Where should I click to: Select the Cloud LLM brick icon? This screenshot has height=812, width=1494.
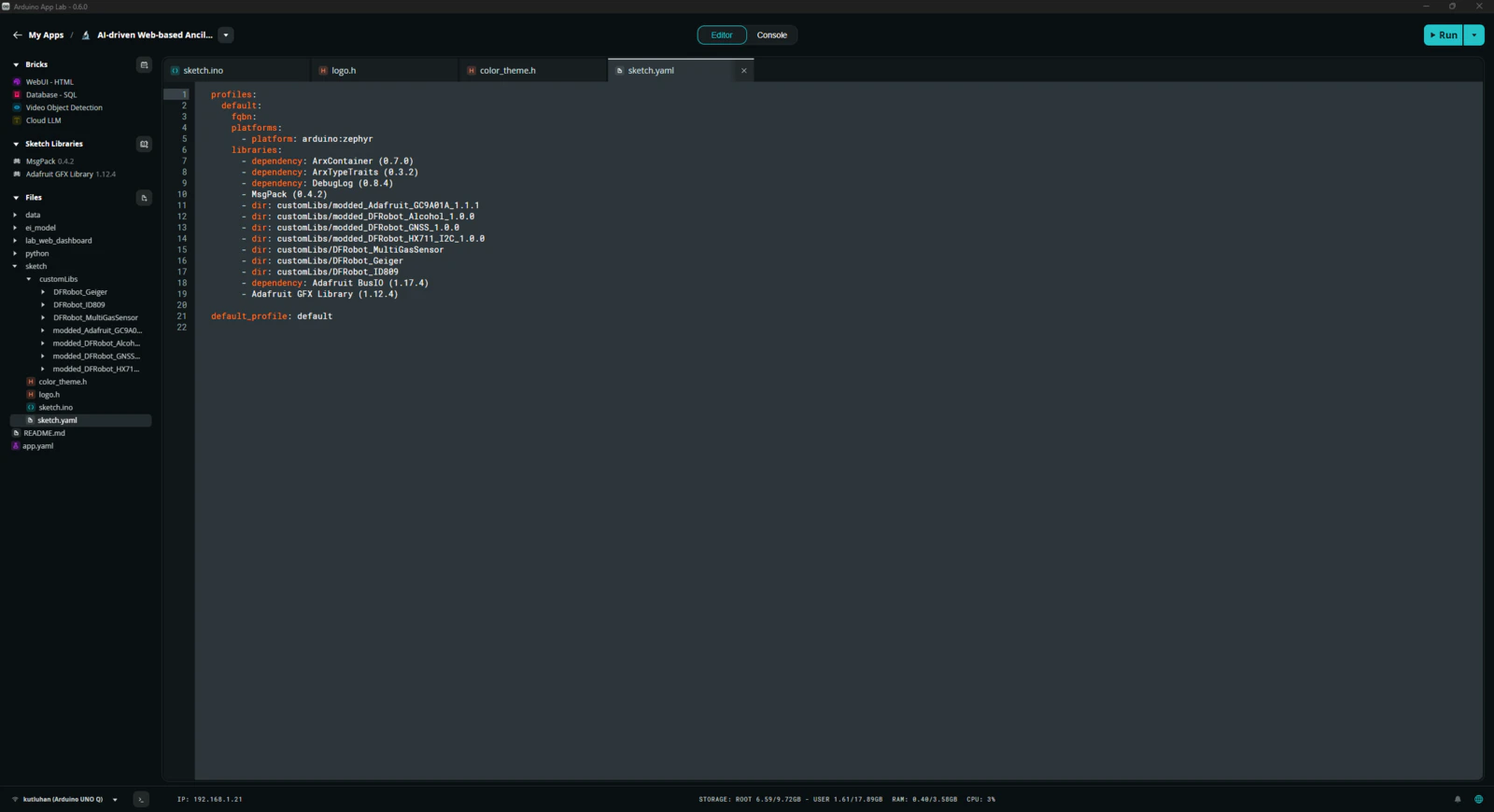coord(17,120)
